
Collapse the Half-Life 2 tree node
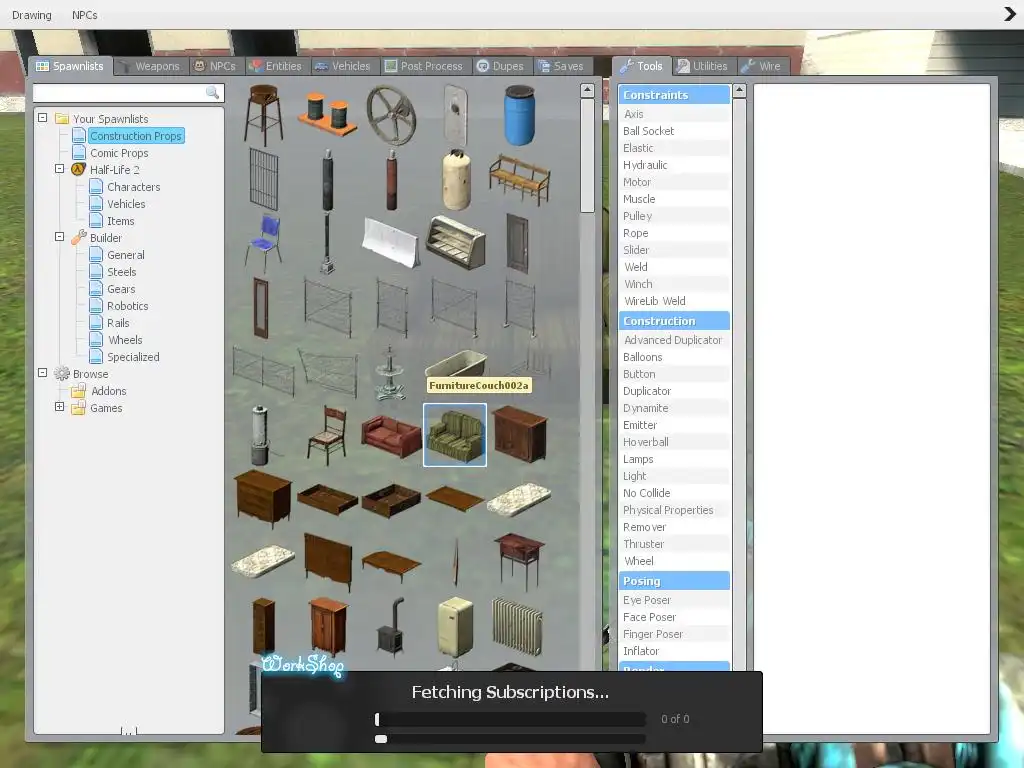coord(59,168)
